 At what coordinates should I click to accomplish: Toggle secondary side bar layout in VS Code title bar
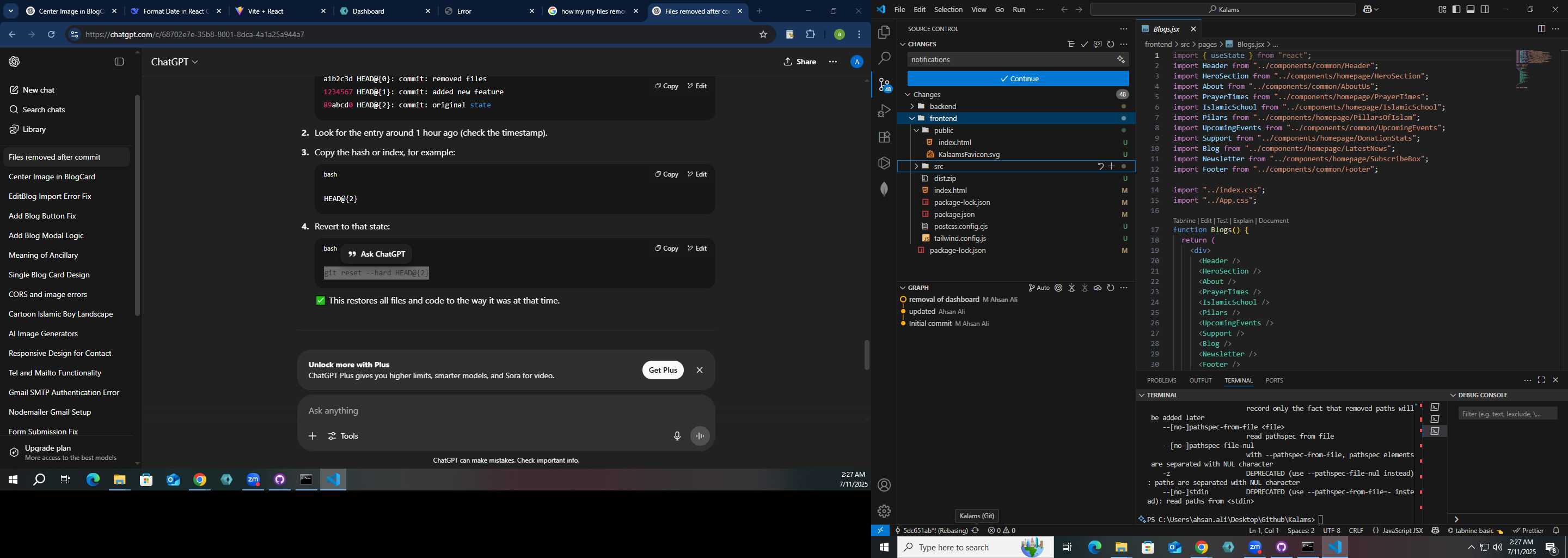pyautogui.click(x=1485, y=10)
